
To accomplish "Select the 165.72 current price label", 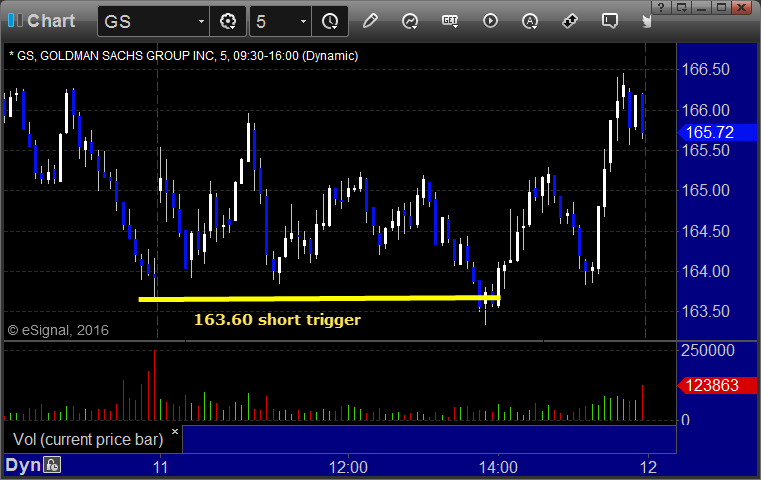I will [x=717, y=132].
